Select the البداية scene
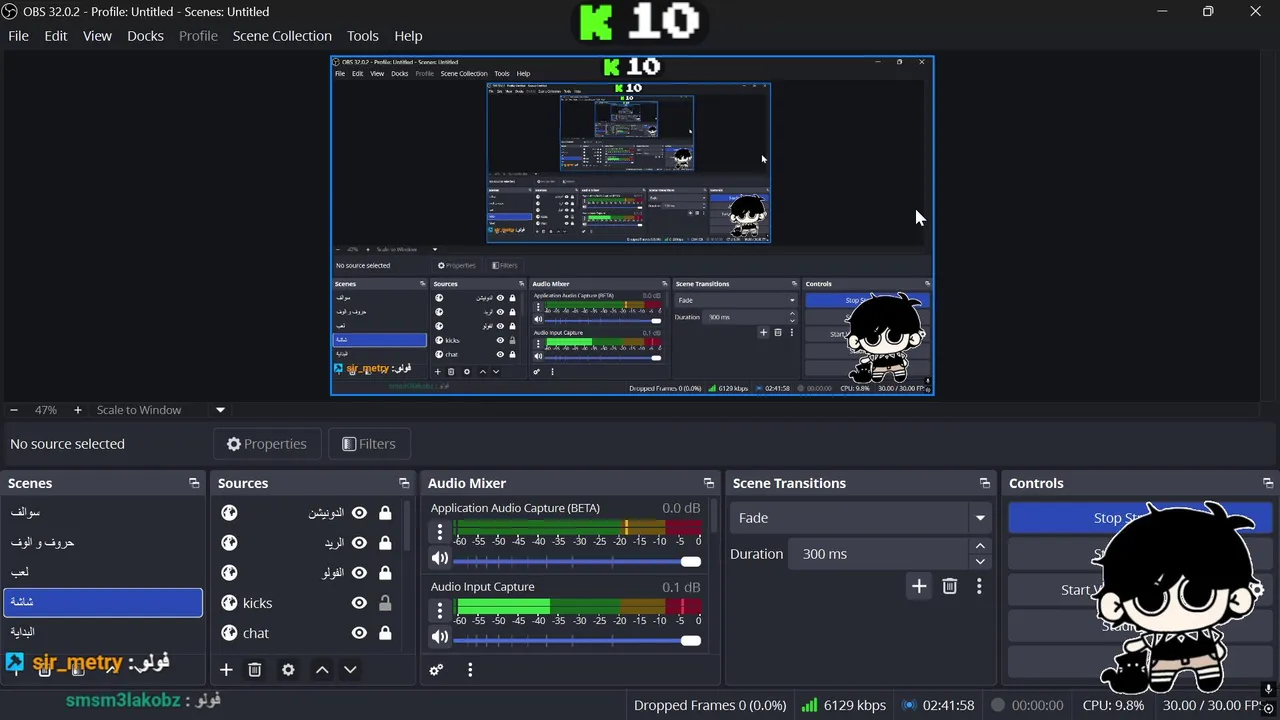 103,632
